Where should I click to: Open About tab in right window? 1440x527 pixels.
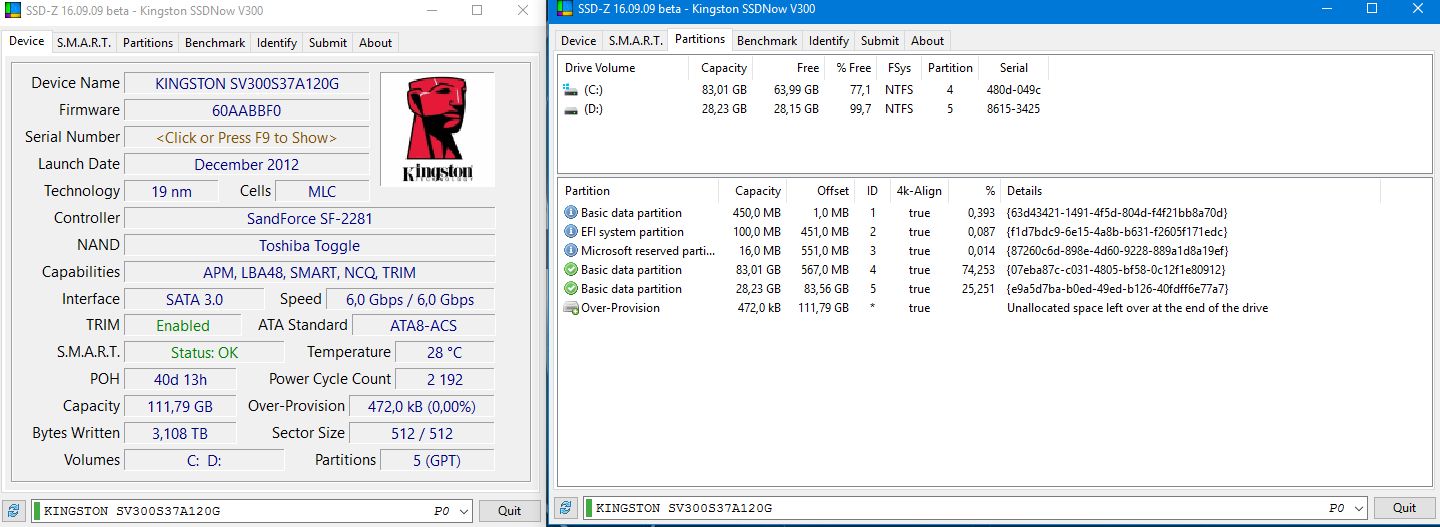pos(928,40)
